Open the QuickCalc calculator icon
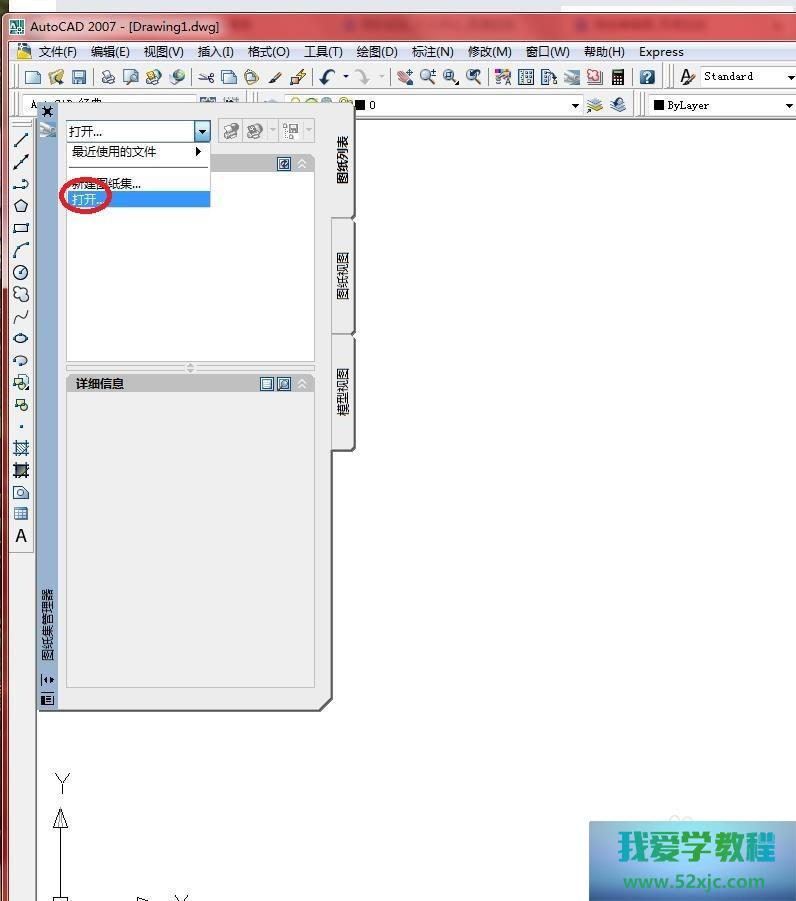The height and width of the screenshot is (901, 796). [618, 77]
